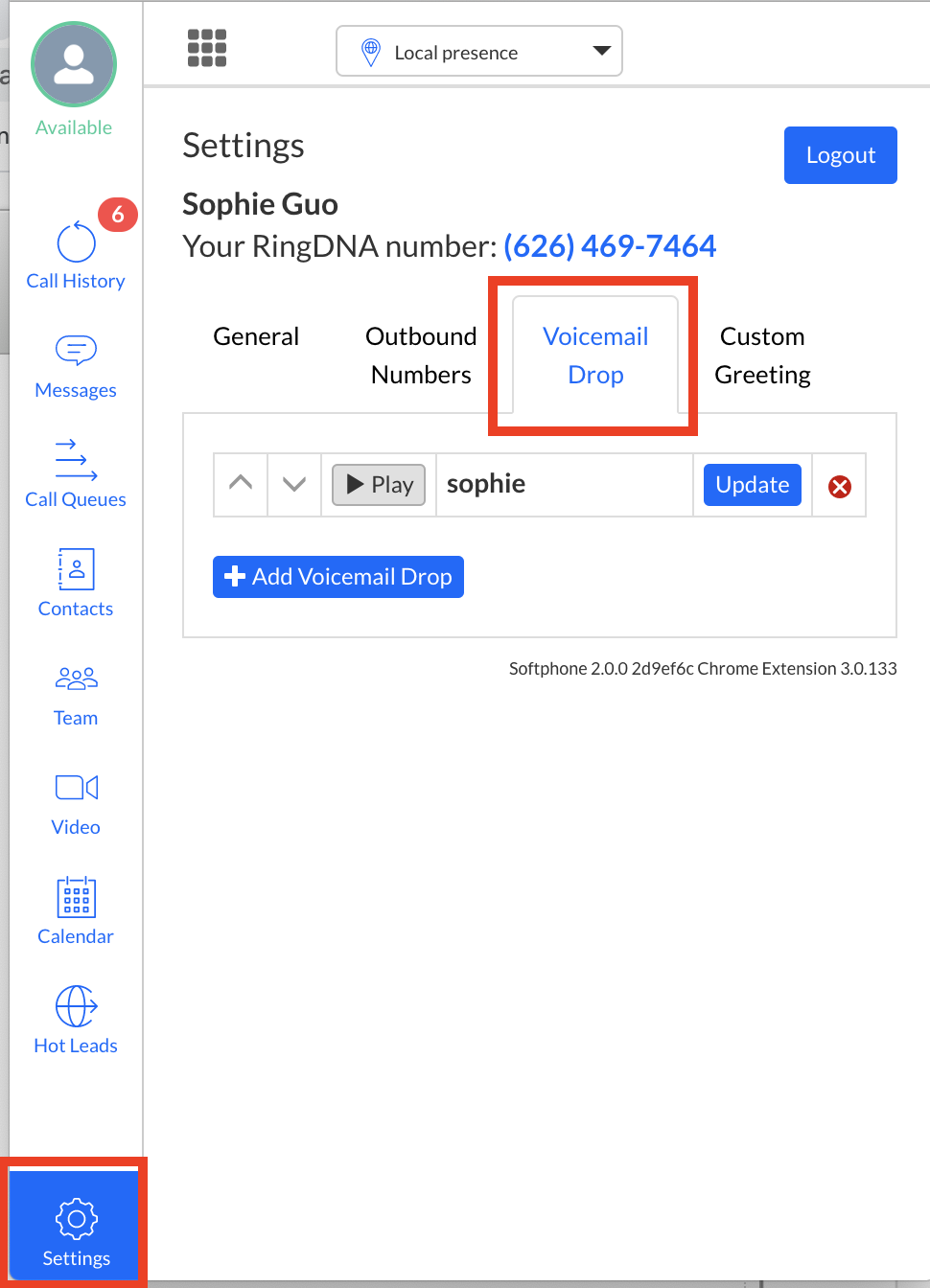930x1288 pixels.
Task: Switch to the General tab
Action: click(x=256, y=336)
